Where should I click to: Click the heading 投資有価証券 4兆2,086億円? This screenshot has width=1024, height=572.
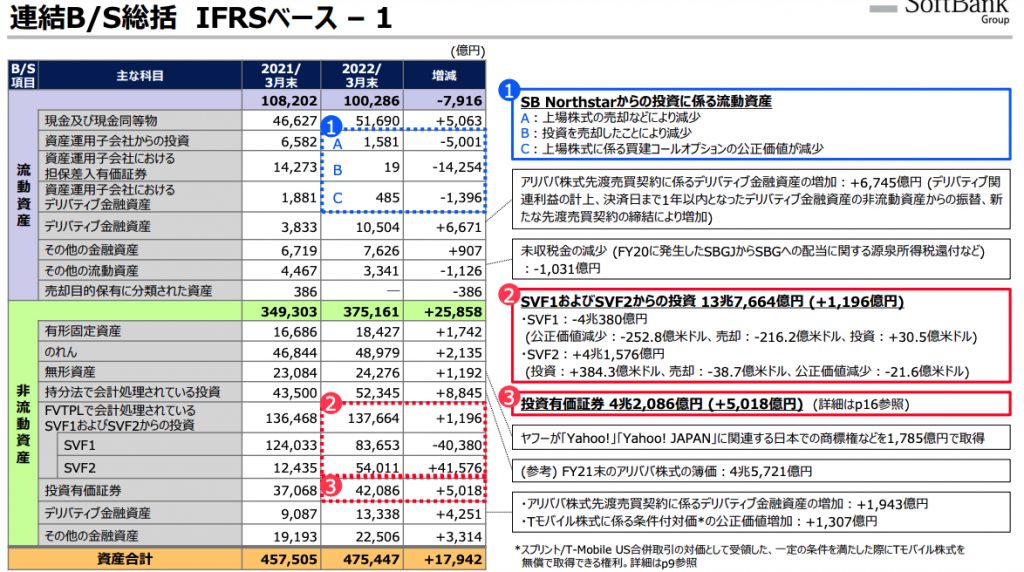pos(661,404)
